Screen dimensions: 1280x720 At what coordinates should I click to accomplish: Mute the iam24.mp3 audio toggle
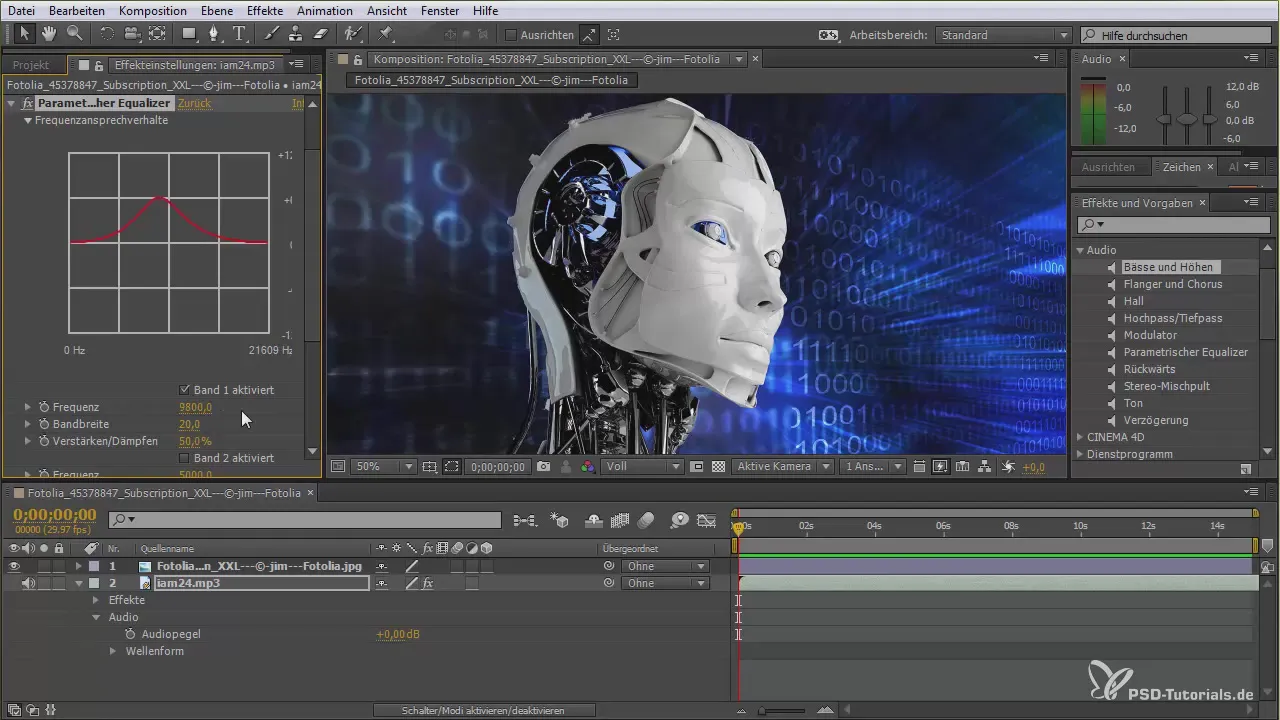tap(29, 583)
